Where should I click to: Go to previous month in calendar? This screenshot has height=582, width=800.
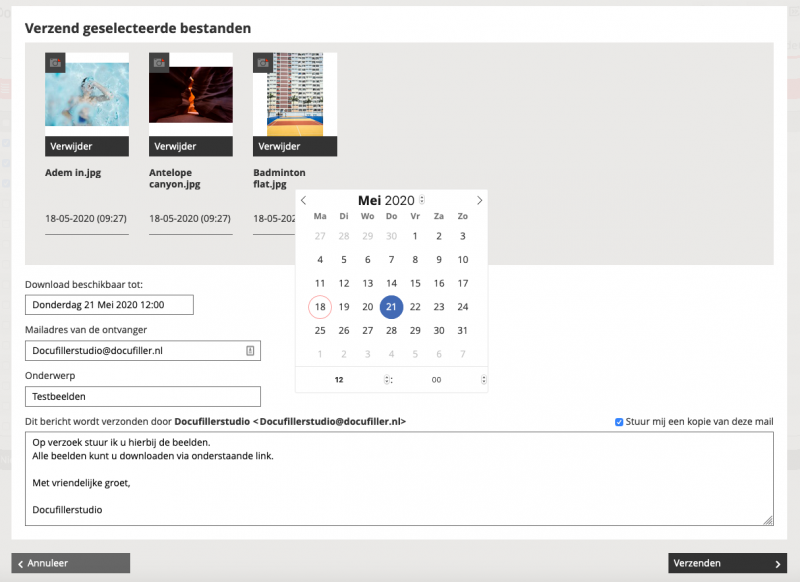tap(304, 201)
